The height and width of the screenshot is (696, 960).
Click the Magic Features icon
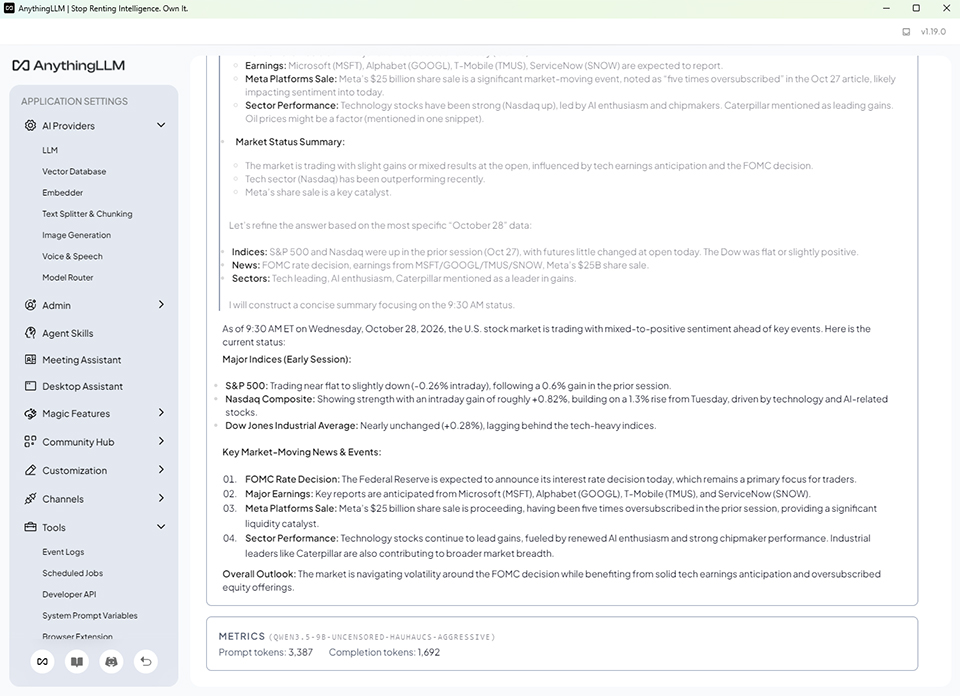(30, 413)
